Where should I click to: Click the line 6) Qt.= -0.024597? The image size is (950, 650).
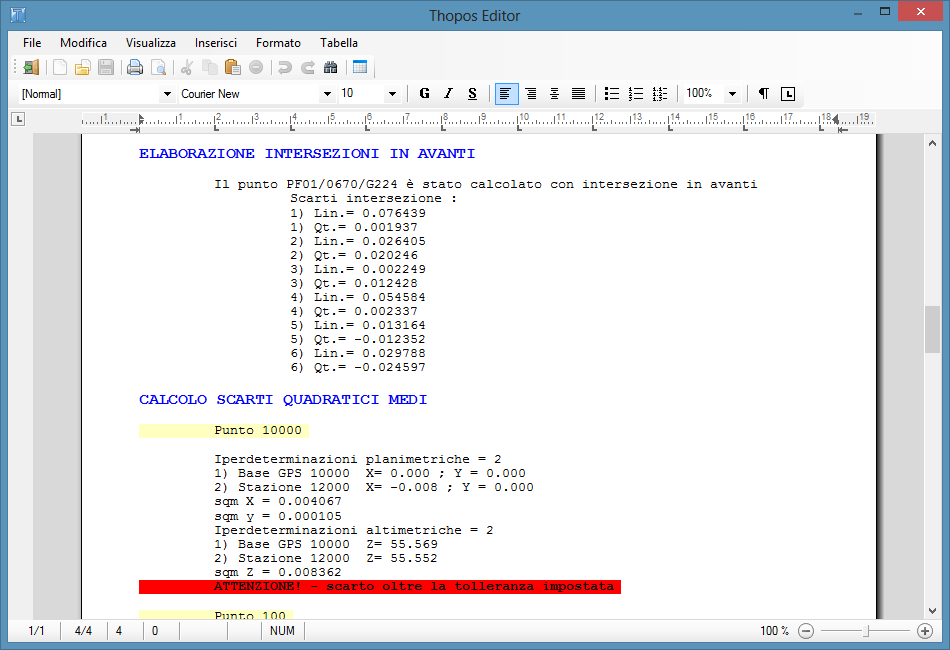[358, 367]
